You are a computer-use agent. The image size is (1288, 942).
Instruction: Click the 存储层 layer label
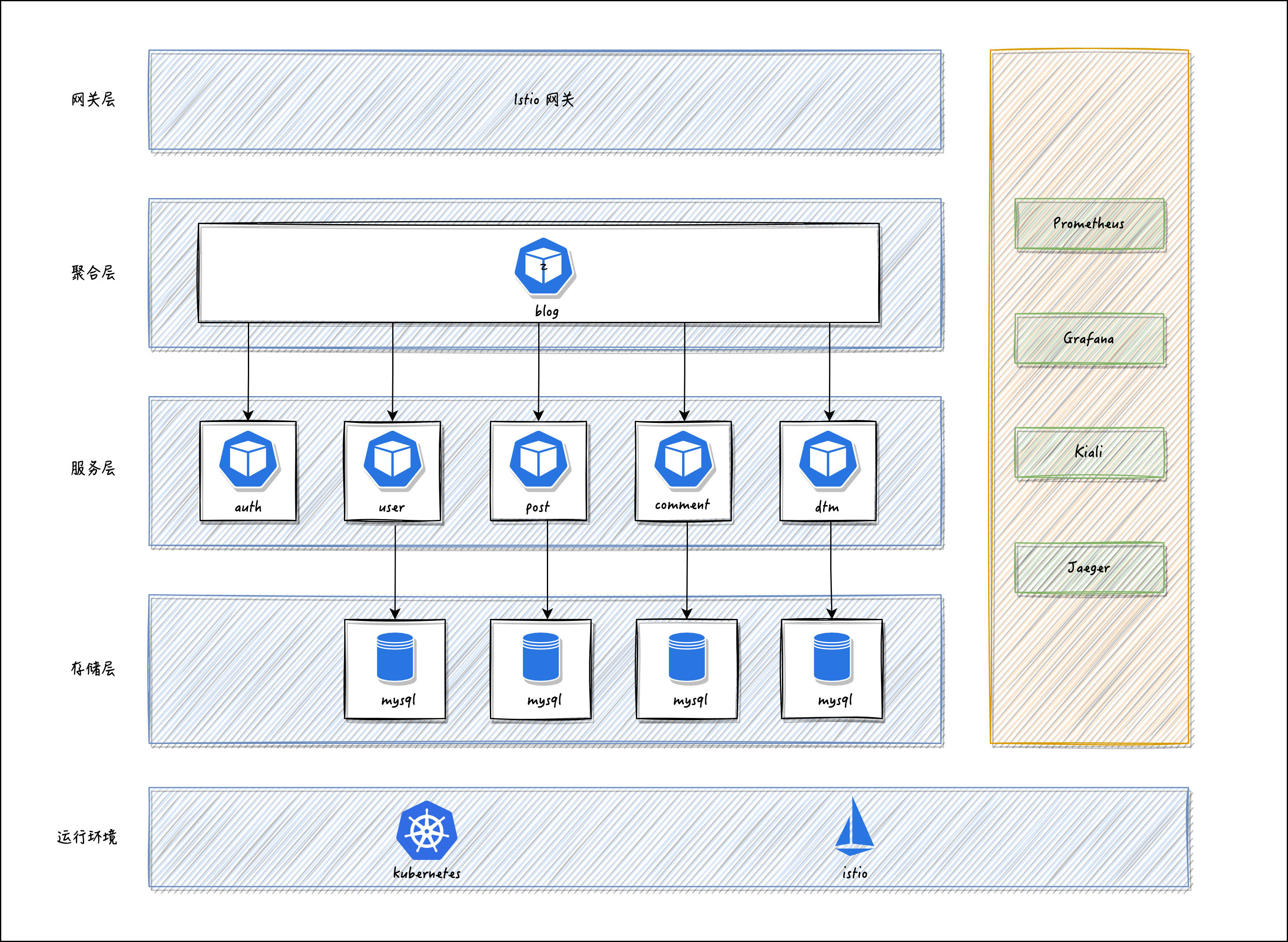93,668
